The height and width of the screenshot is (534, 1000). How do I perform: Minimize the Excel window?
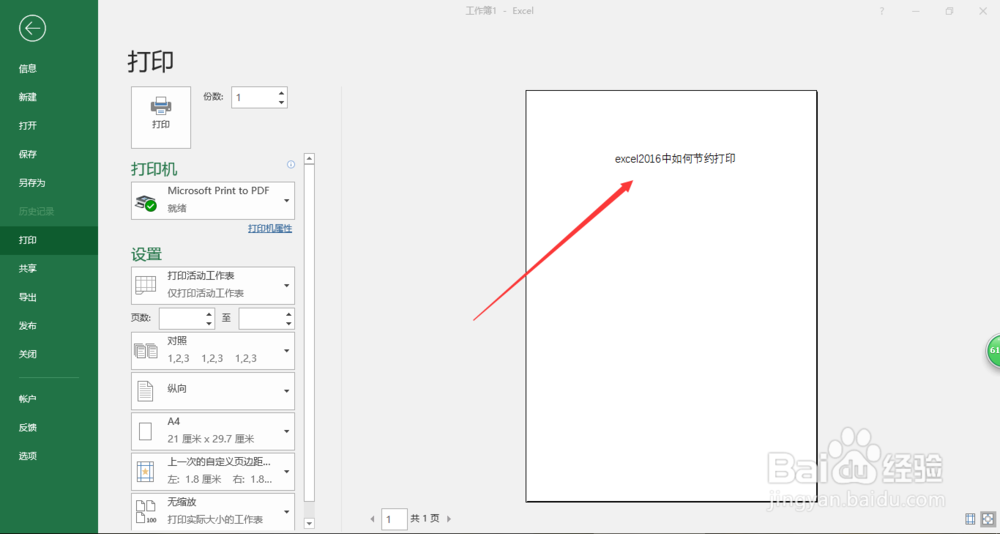coord(916,11)
